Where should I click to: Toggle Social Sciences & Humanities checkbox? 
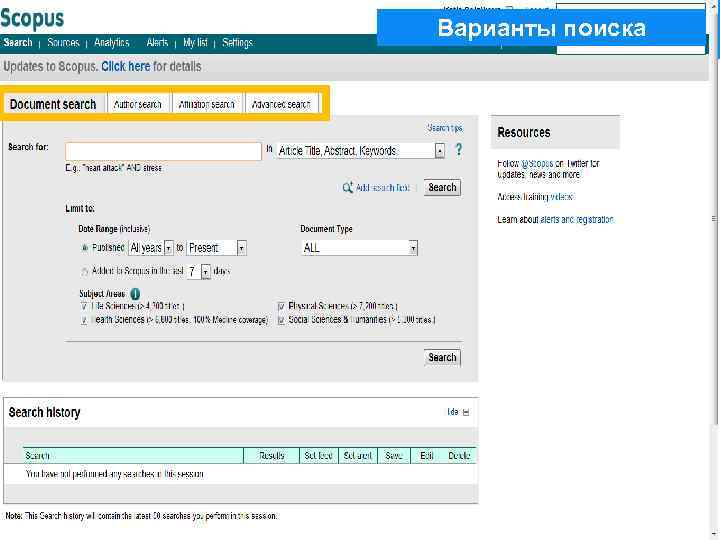(x=281, y=320)
